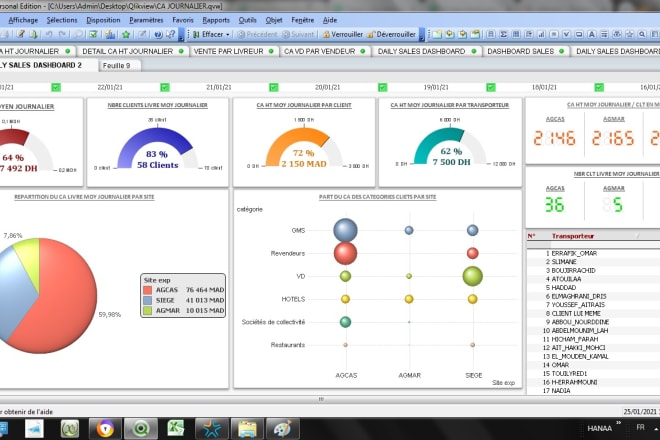Click the Précédent button

[257, 35]
